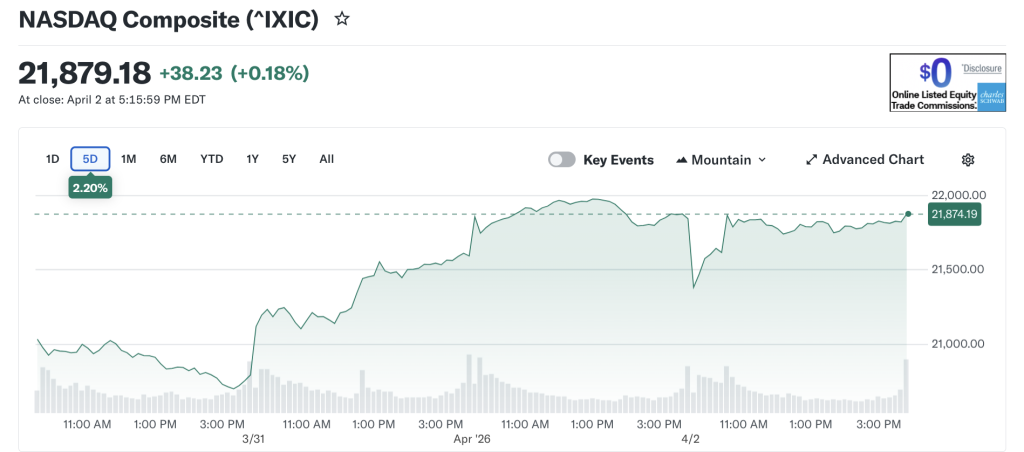Click the price line end dot marker

tap(908, 214)
